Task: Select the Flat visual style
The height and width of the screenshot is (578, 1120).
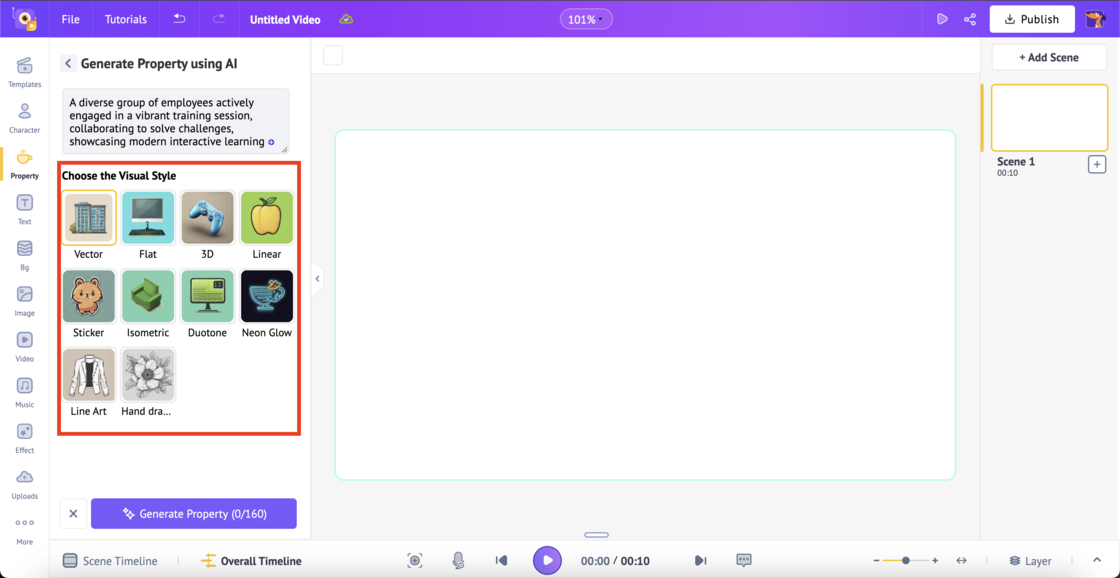Action: (147, 218)
